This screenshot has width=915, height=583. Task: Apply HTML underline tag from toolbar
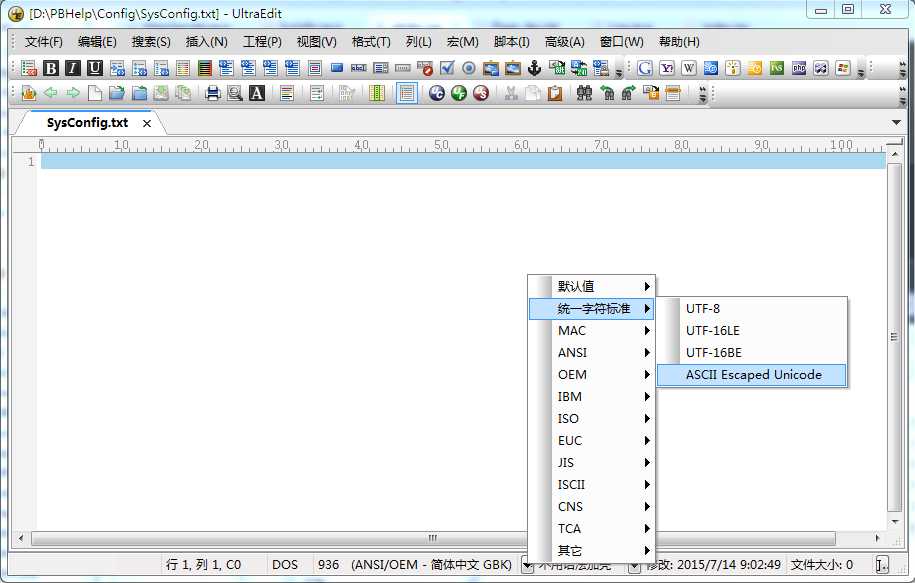click(95, 68)
